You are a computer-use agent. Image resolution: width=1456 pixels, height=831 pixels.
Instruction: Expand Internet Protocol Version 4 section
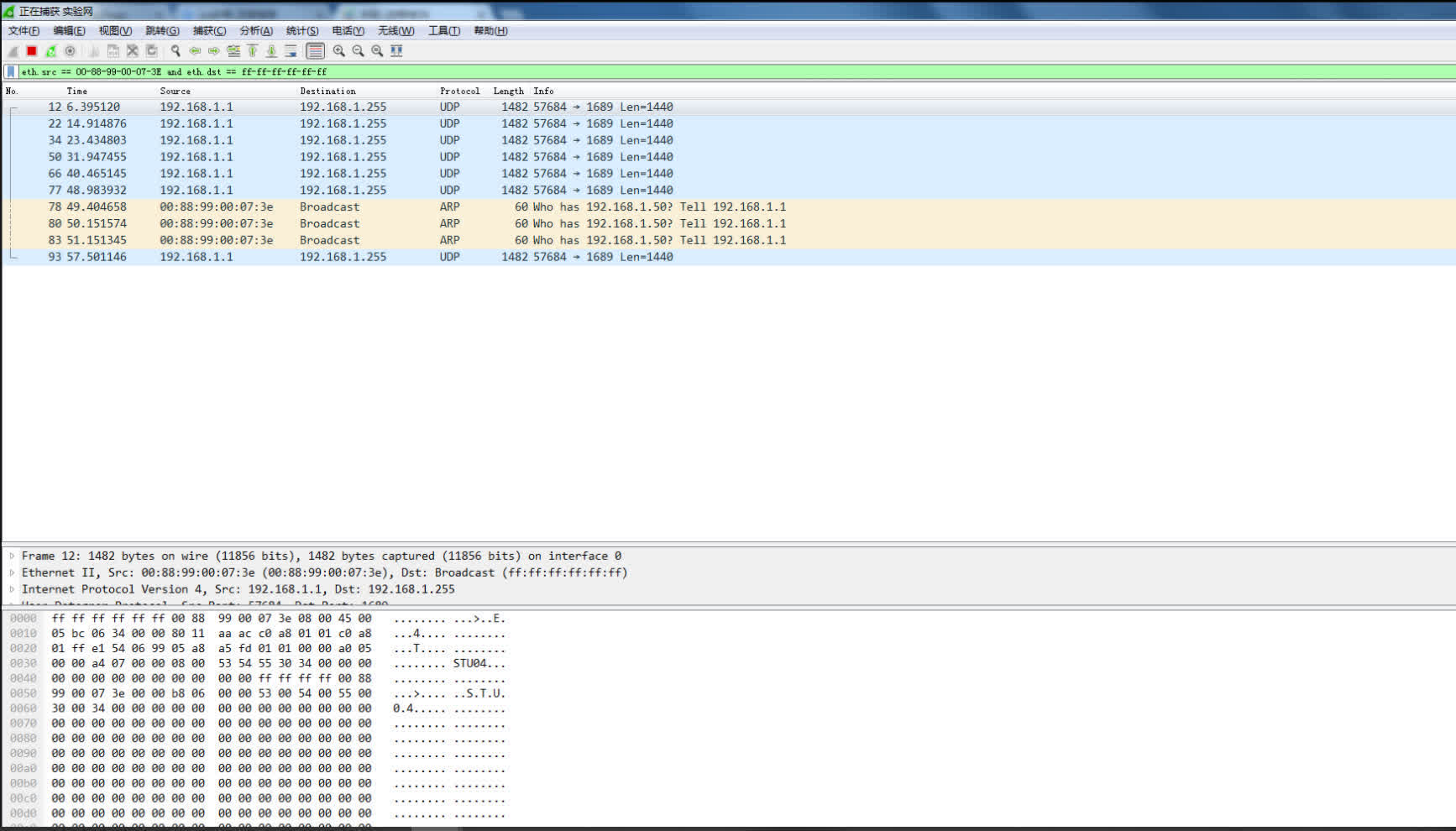(x=12, y=589)
